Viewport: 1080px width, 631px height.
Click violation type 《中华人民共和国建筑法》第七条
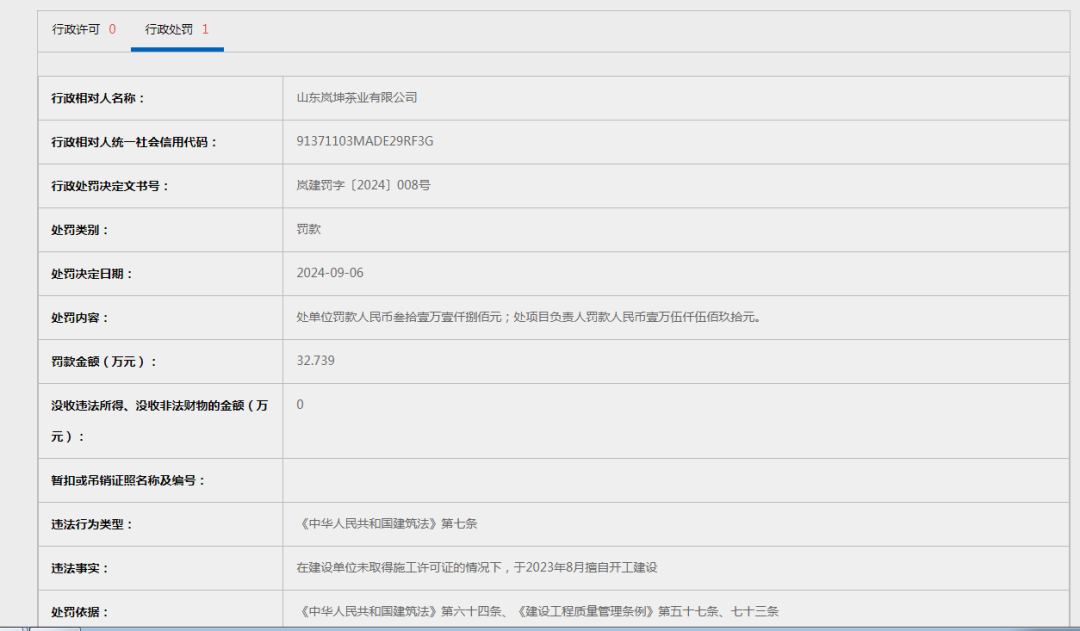point(387,524)
